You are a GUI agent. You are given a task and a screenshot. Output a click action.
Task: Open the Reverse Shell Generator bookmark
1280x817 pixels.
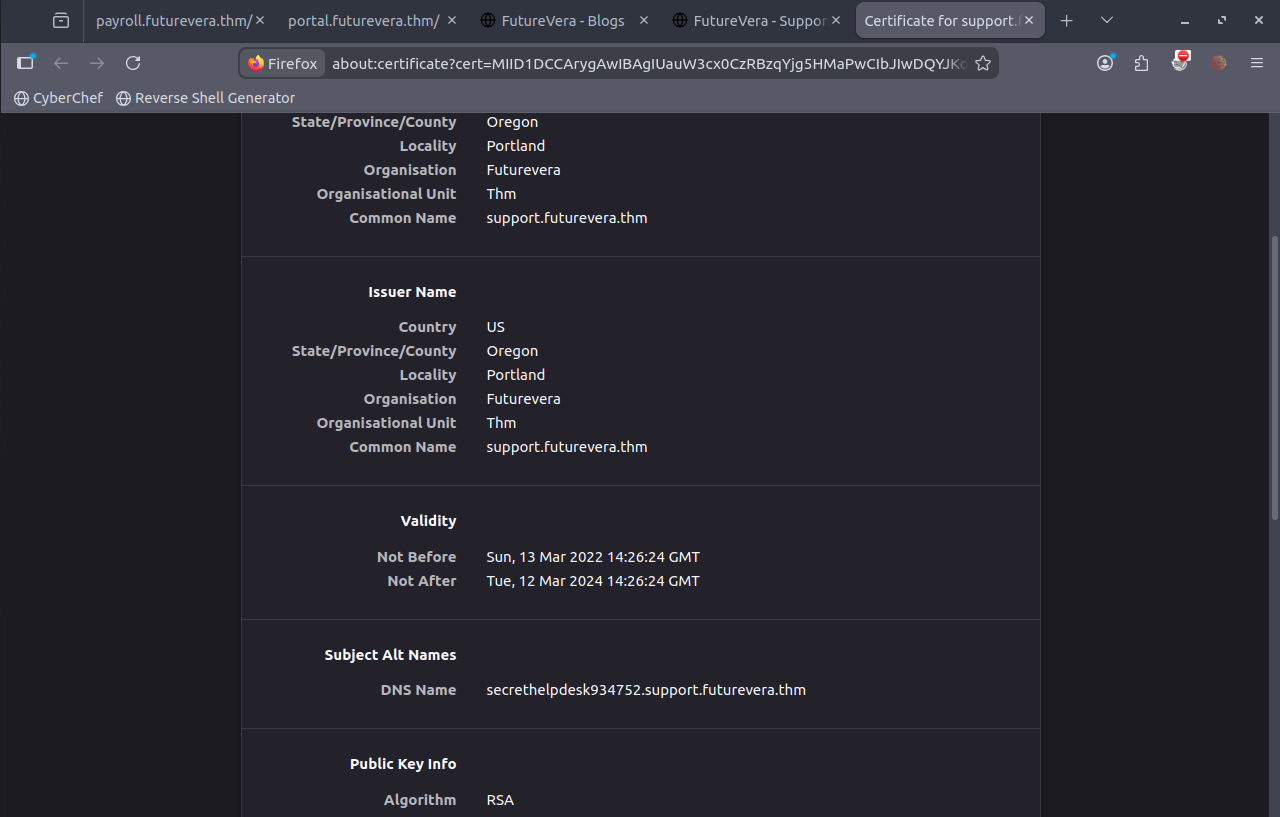pos(206,98)
